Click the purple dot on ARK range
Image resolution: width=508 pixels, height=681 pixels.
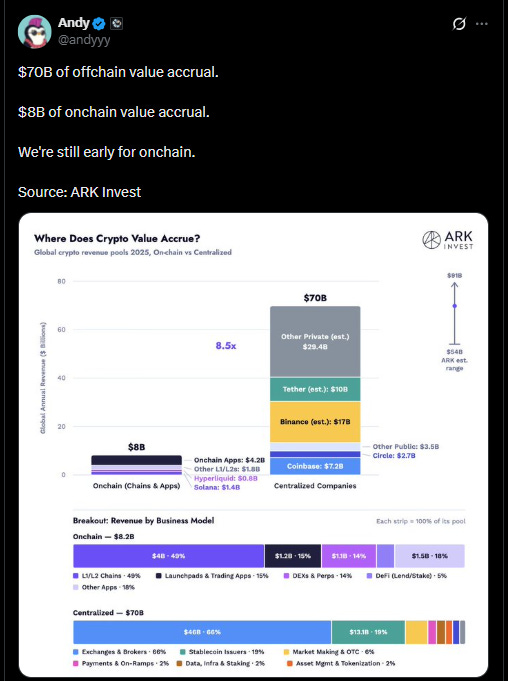pos(454,306)
